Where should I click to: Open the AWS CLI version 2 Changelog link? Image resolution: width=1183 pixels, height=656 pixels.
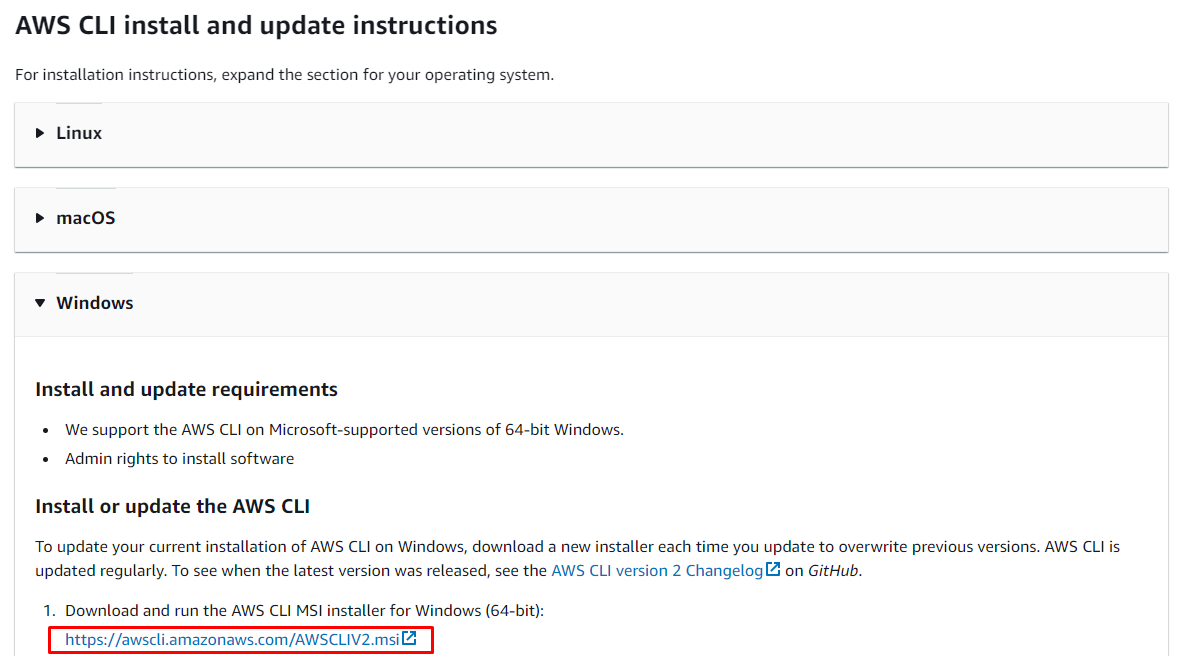(x=657, y=571)
